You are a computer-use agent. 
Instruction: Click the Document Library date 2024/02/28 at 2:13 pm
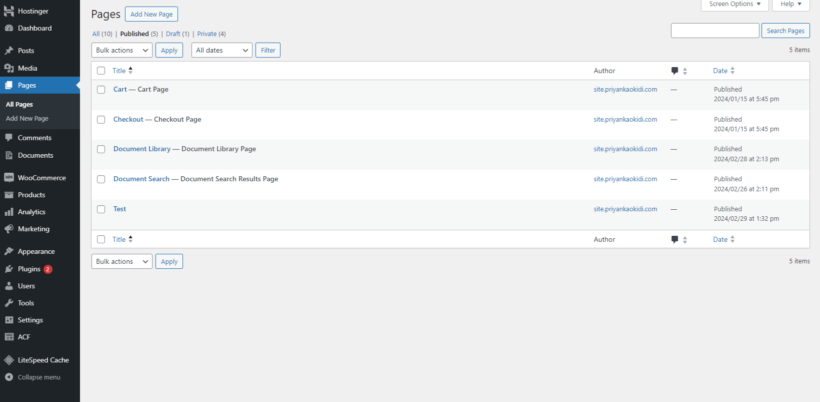[x=746, y=159]
